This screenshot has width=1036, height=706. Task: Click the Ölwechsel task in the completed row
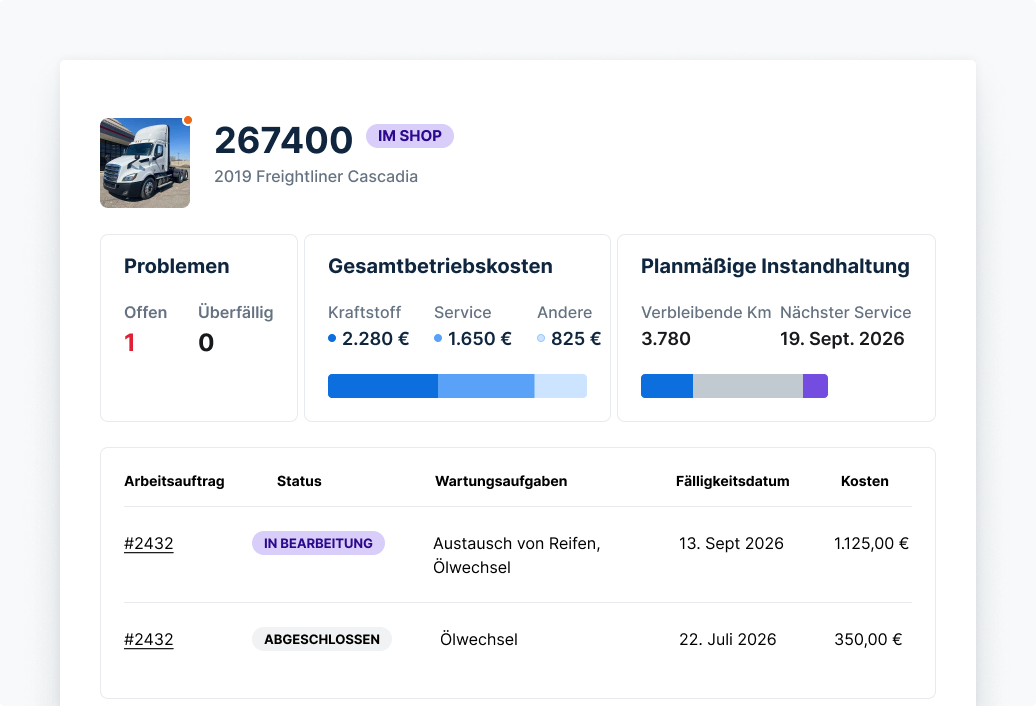(478, 639)
